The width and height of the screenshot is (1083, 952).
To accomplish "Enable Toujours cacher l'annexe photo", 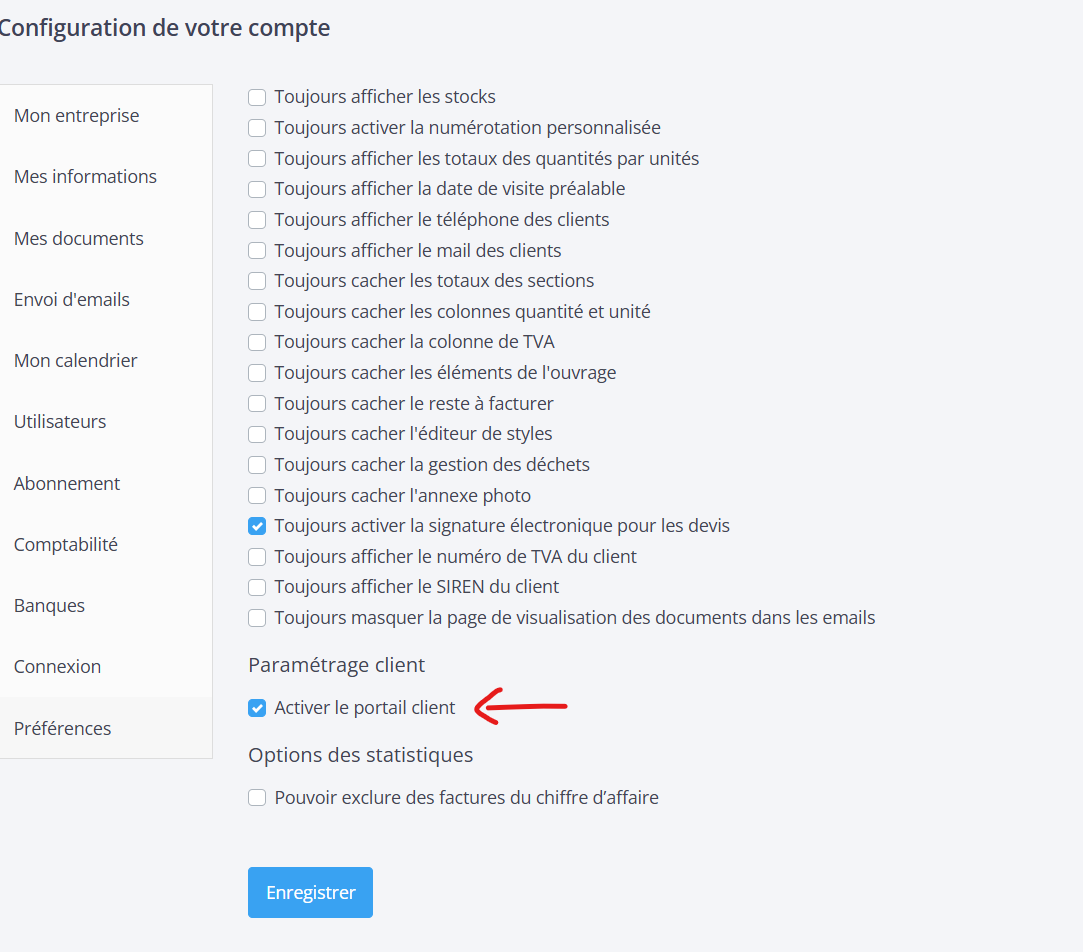I will [257, 496].
